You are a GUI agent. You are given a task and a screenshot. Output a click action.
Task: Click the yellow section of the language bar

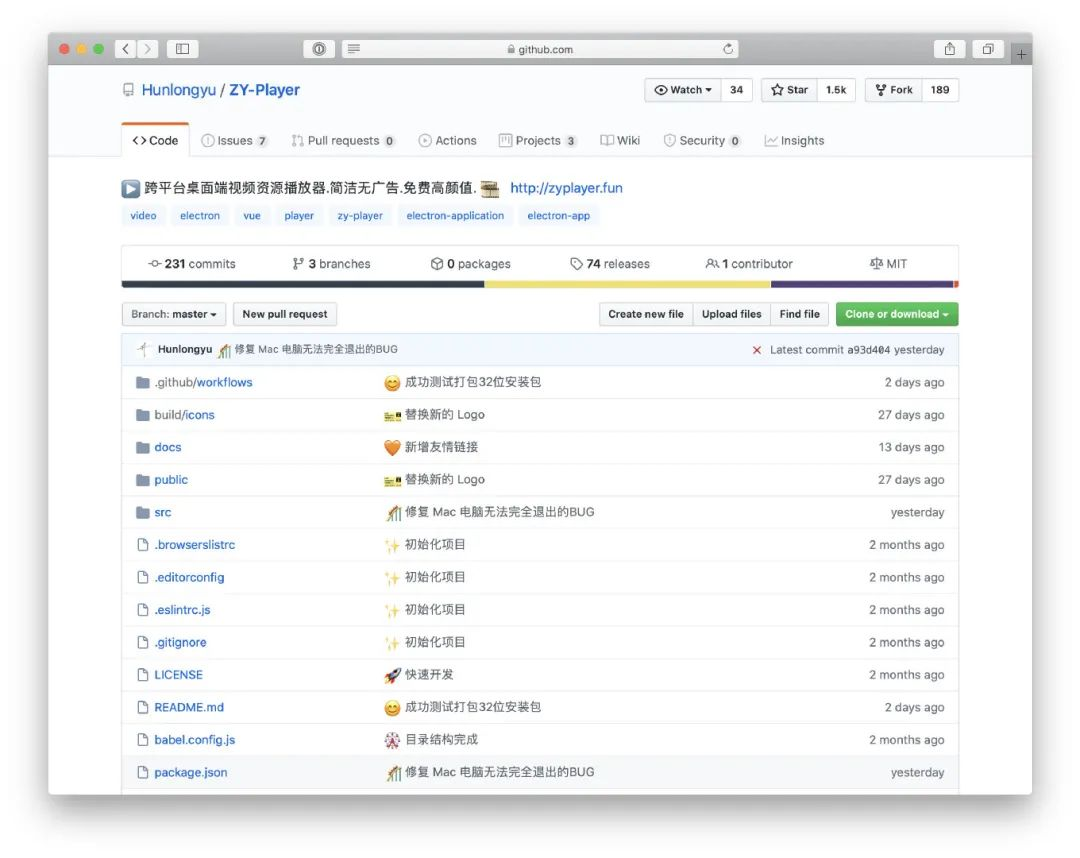(x=627, y=284)
